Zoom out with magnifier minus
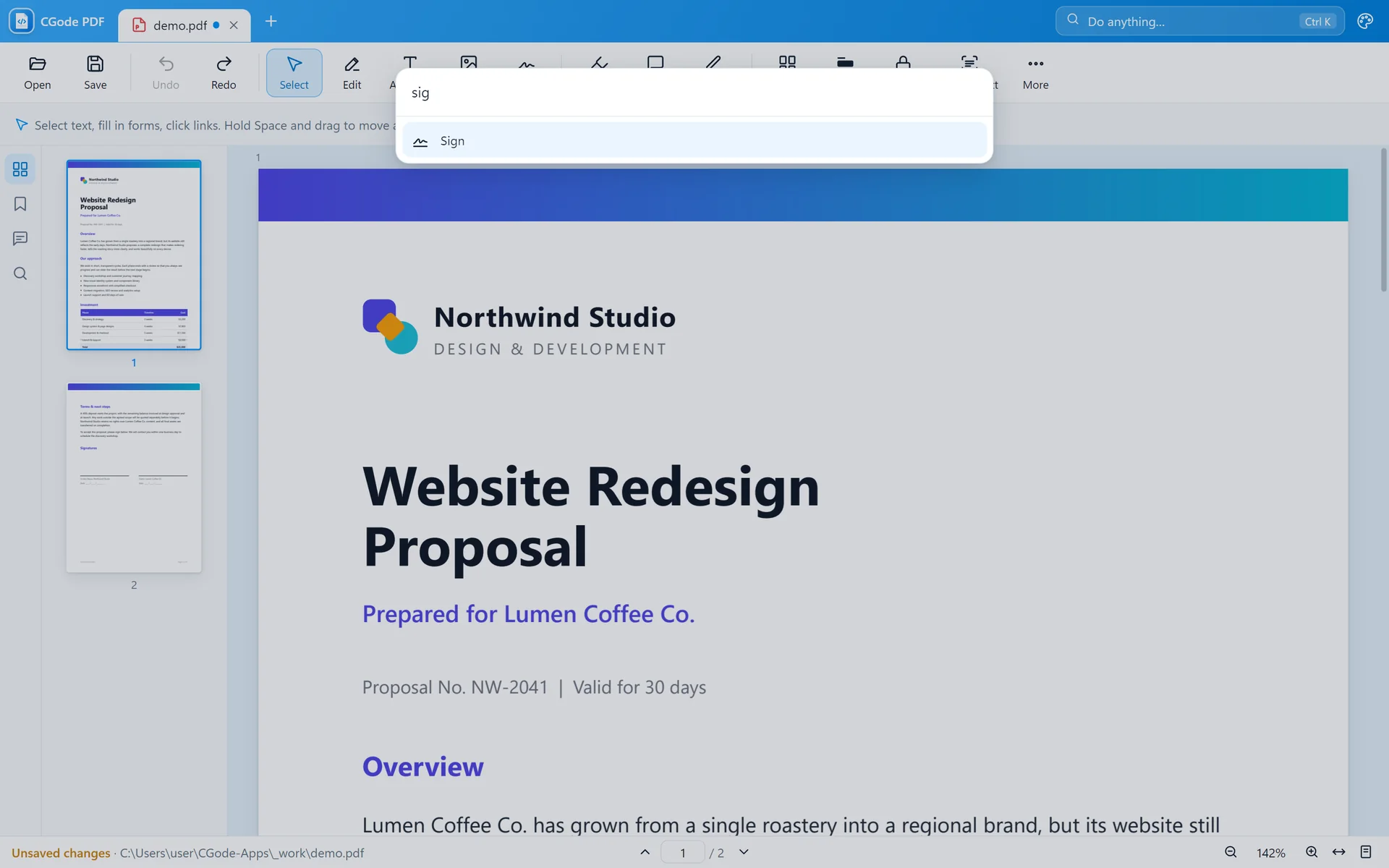The width and height of the screenshot is (1389, 868). pos(1231,852)
